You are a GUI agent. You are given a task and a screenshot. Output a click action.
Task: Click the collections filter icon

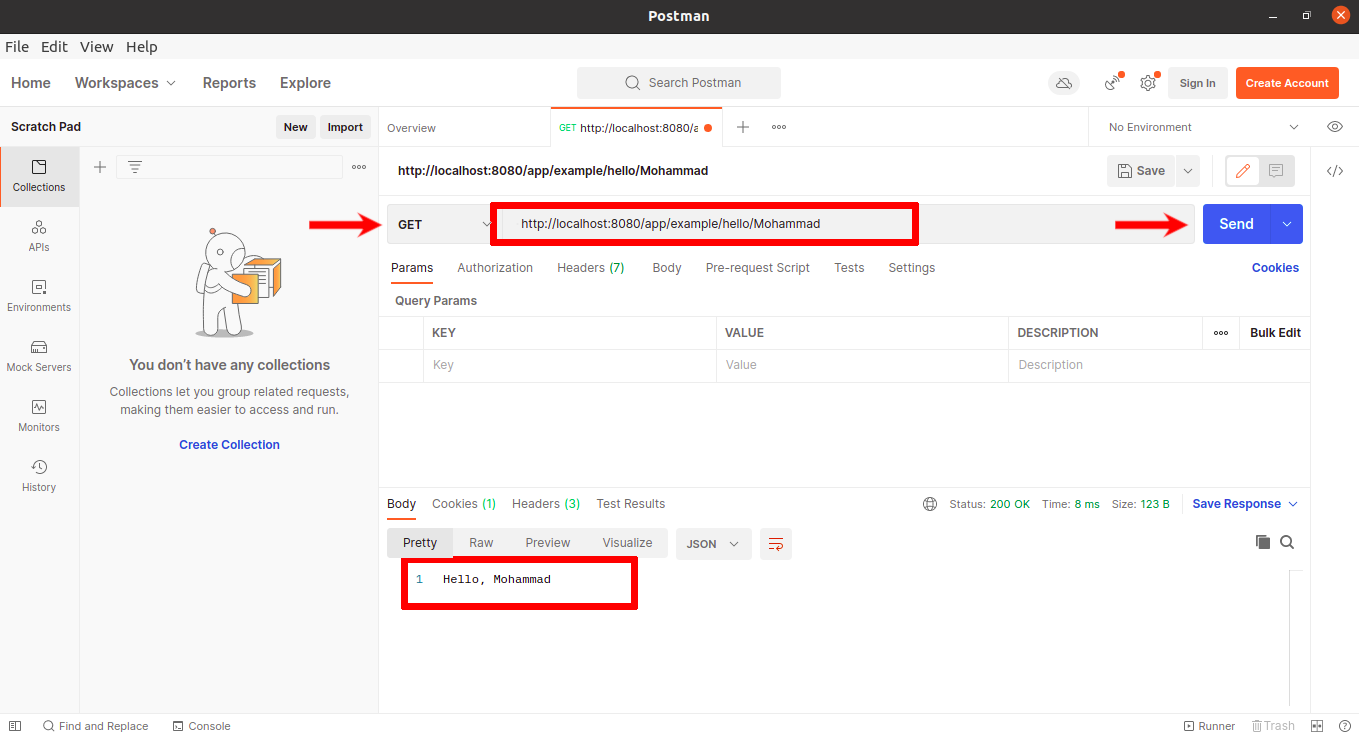pos(135,167)
